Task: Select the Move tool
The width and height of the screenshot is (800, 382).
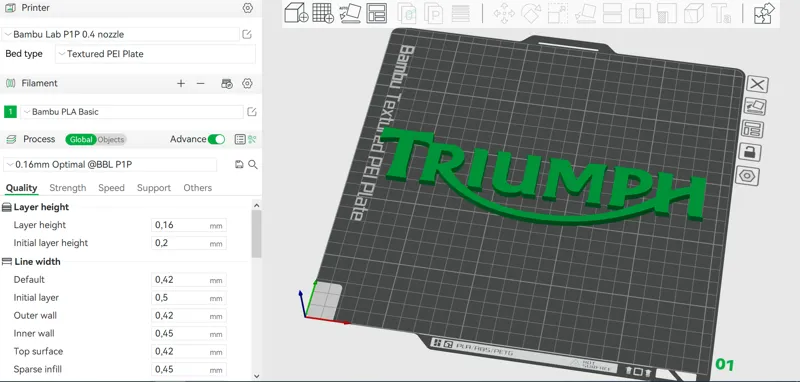Action: pyautogui.click(x=504, y=14)
